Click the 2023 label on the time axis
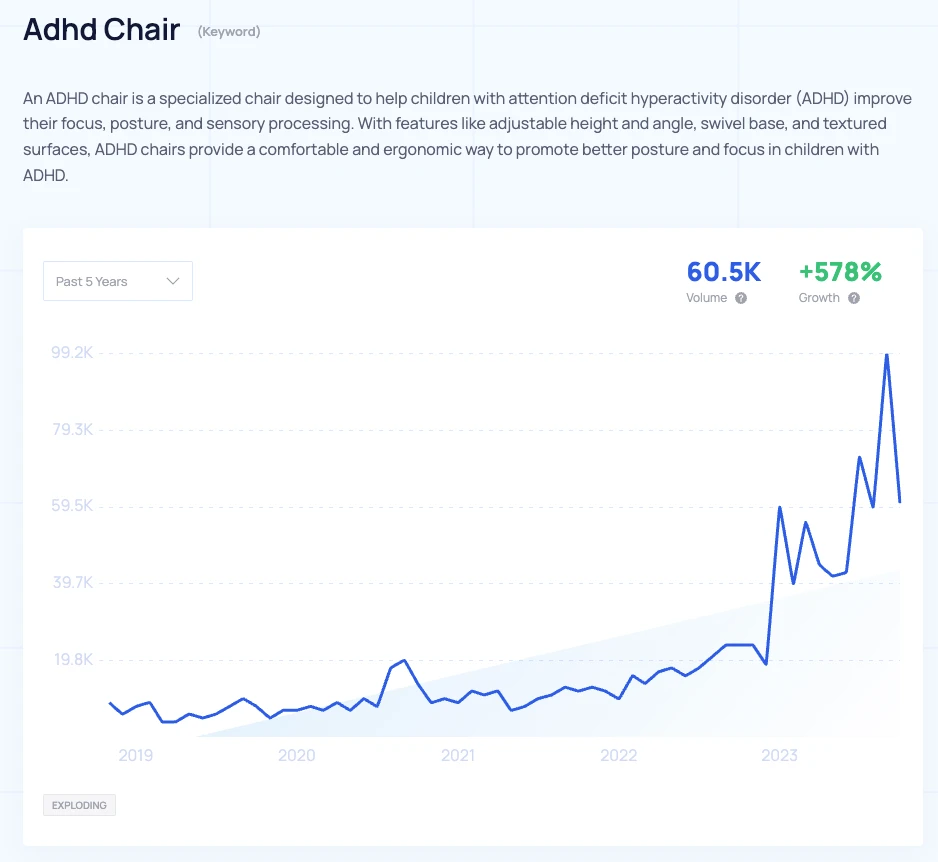Screen dimensions: 938x862 coord(780,755)
